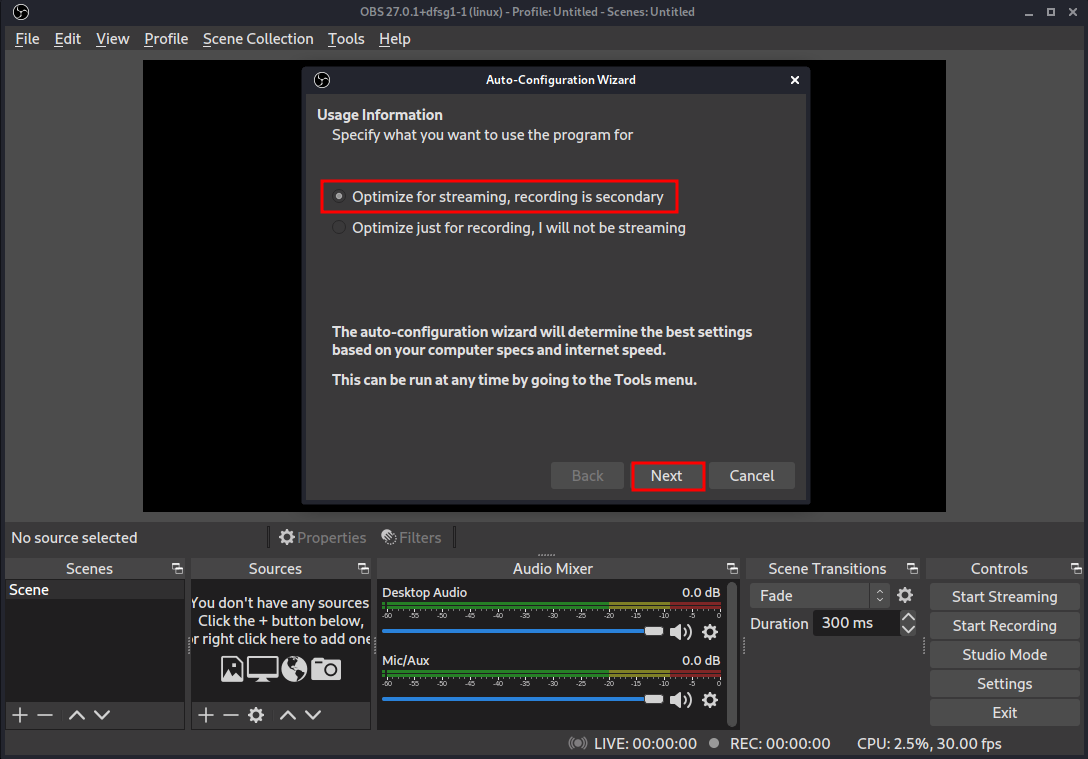Open the View menu
Image resolution: width=1088 pixels, height=759 pixels.
112,39
